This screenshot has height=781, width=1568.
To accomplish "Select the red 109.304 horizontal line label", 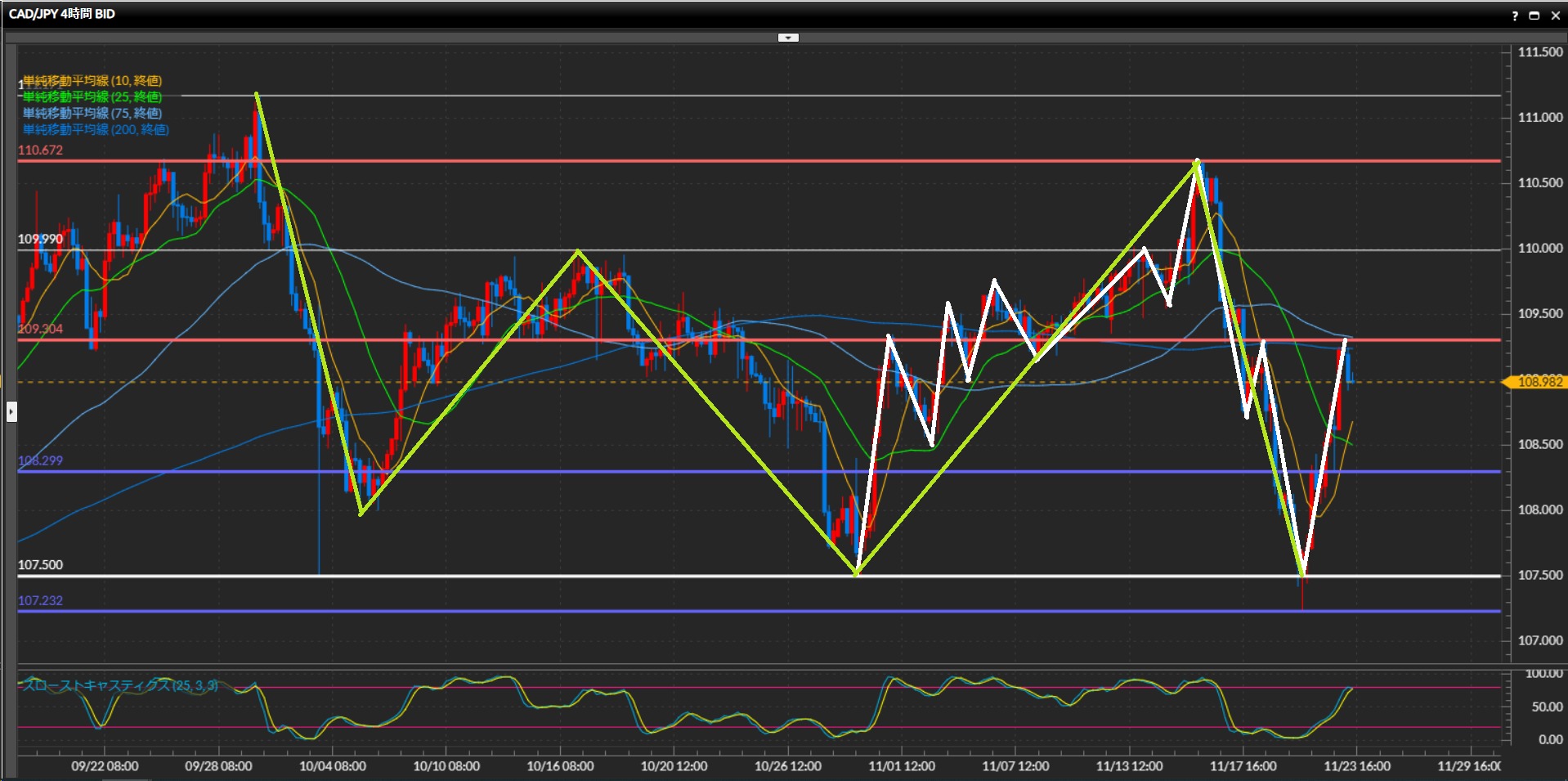I will [41, 329].
